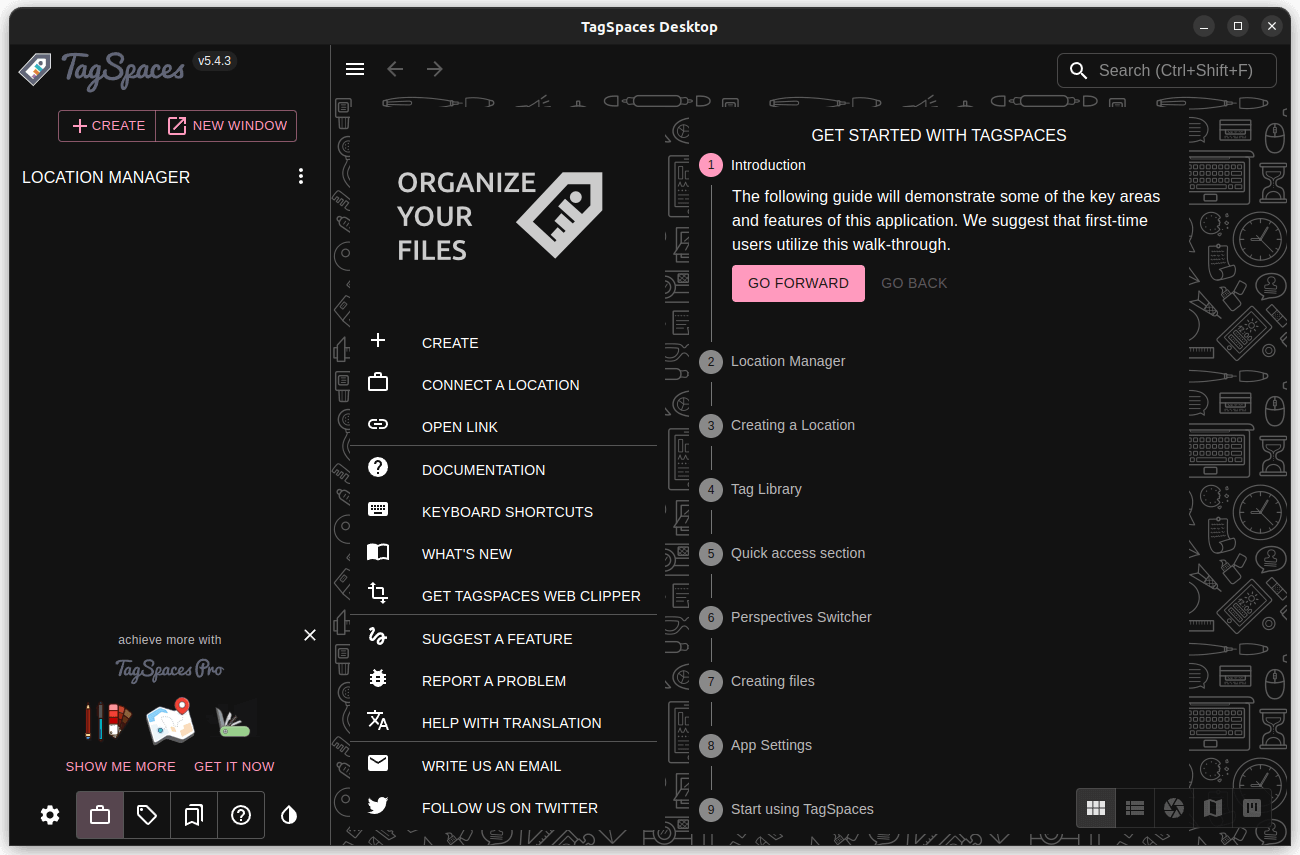Viewport: 1300px width, 855px height.
Task: Open the Help panel in the sidebar
Action: tap(241, 815)
